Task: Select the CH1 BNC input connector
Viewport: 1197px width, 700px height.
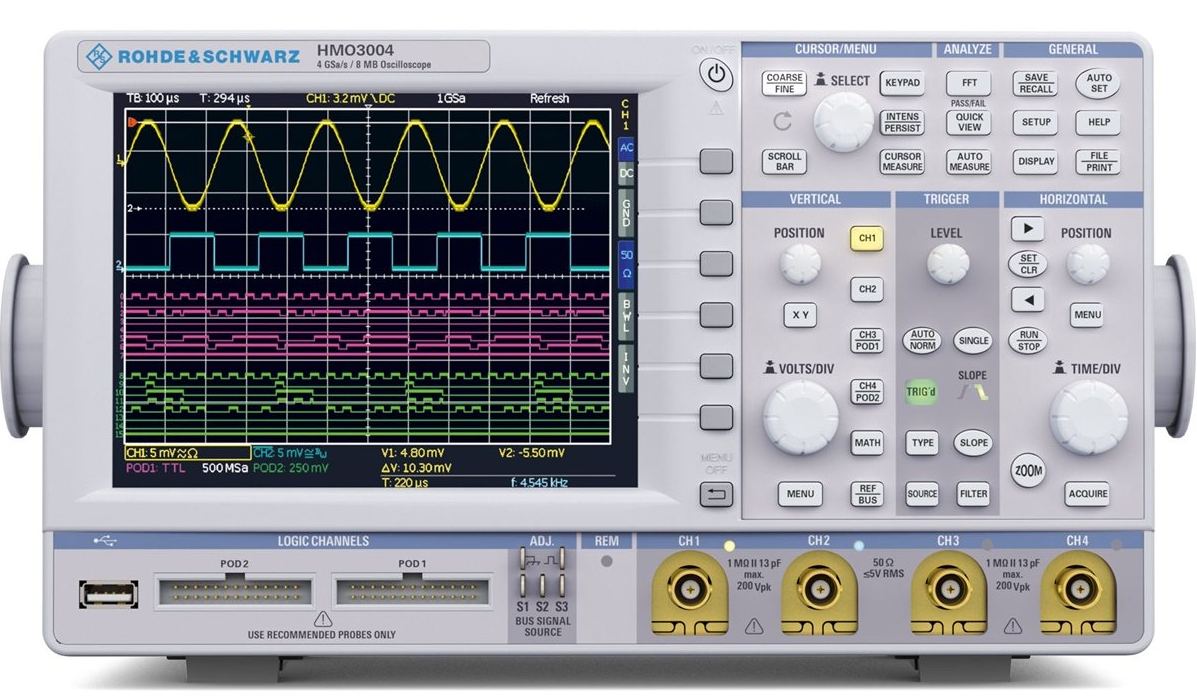Action: click(x=689, y=589)
